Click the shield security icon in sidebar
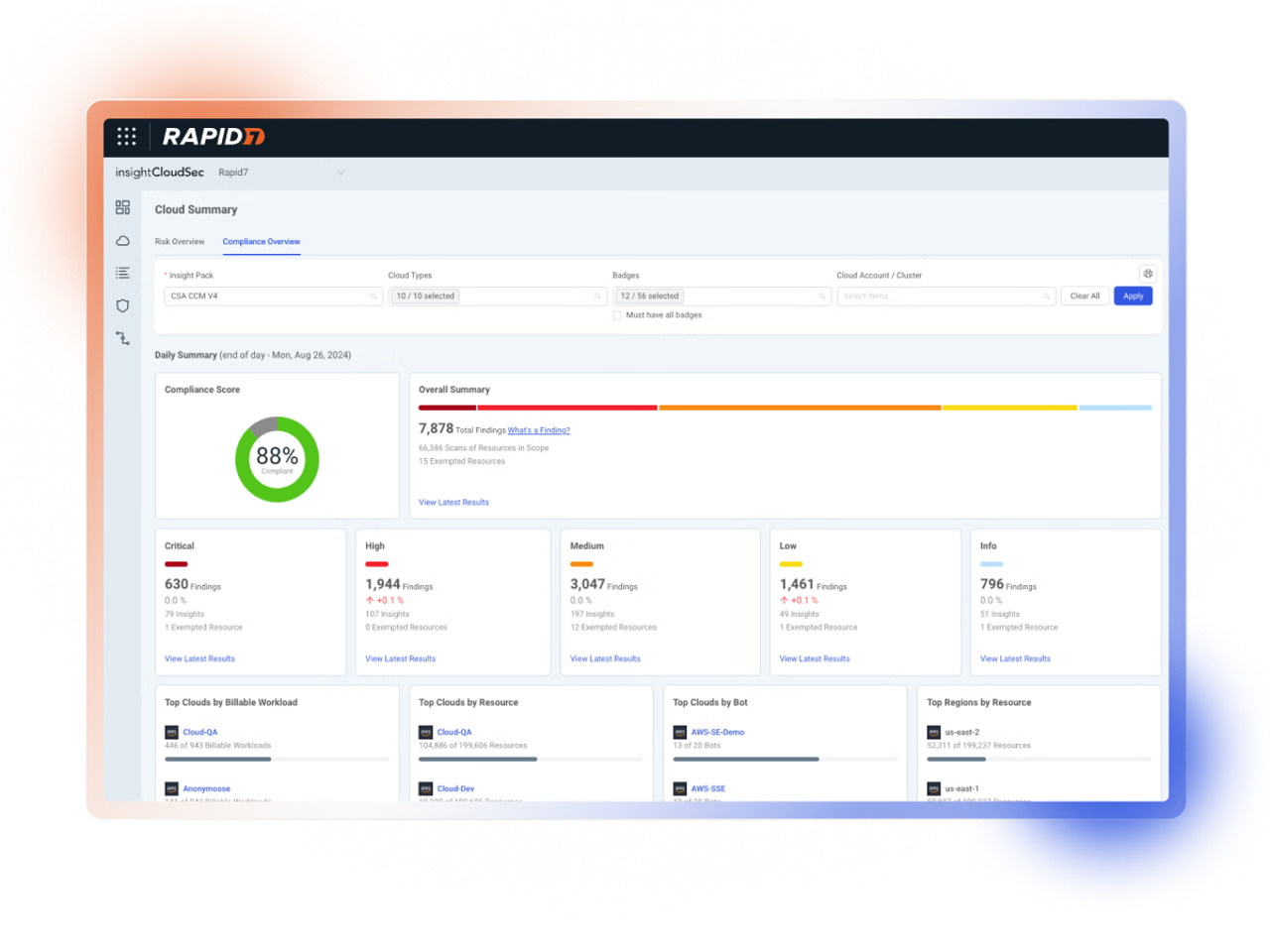1270x952 pixels. coord(122,305)
